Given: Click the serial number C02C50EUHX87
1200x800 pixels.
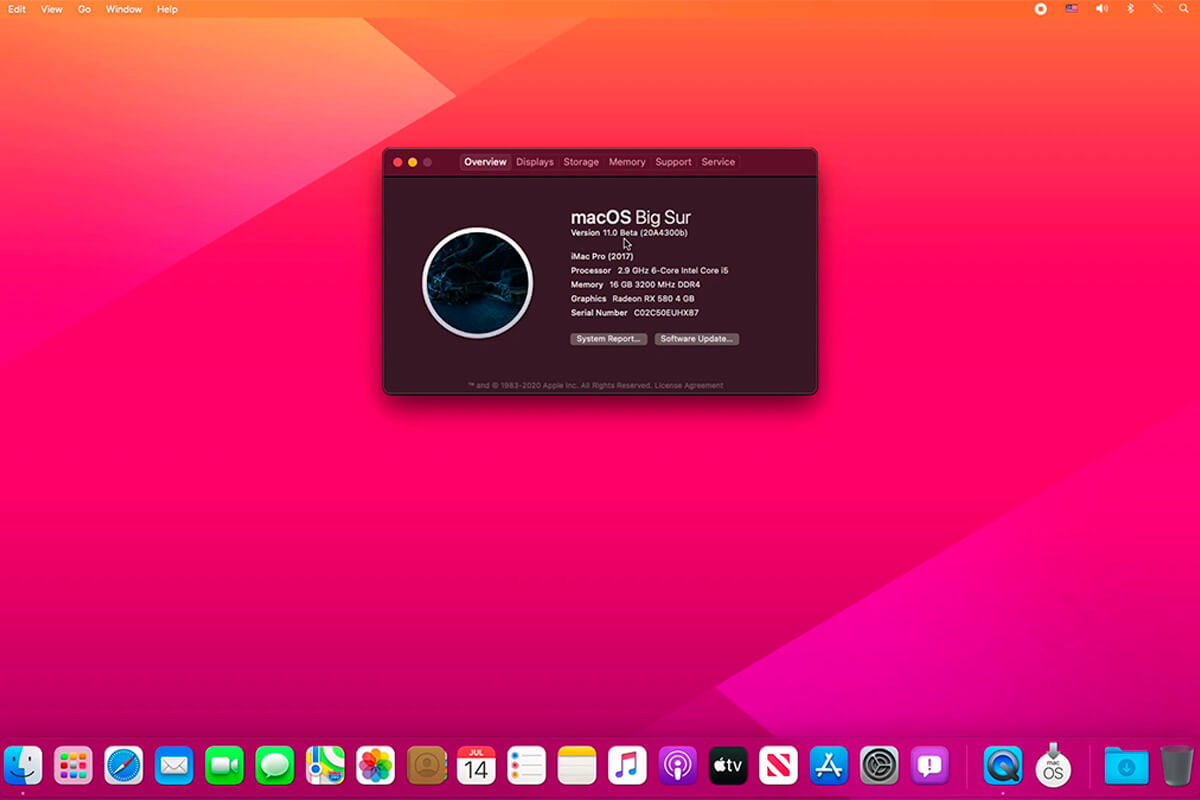Looking at the screenshot, I should tap(666, 313).
